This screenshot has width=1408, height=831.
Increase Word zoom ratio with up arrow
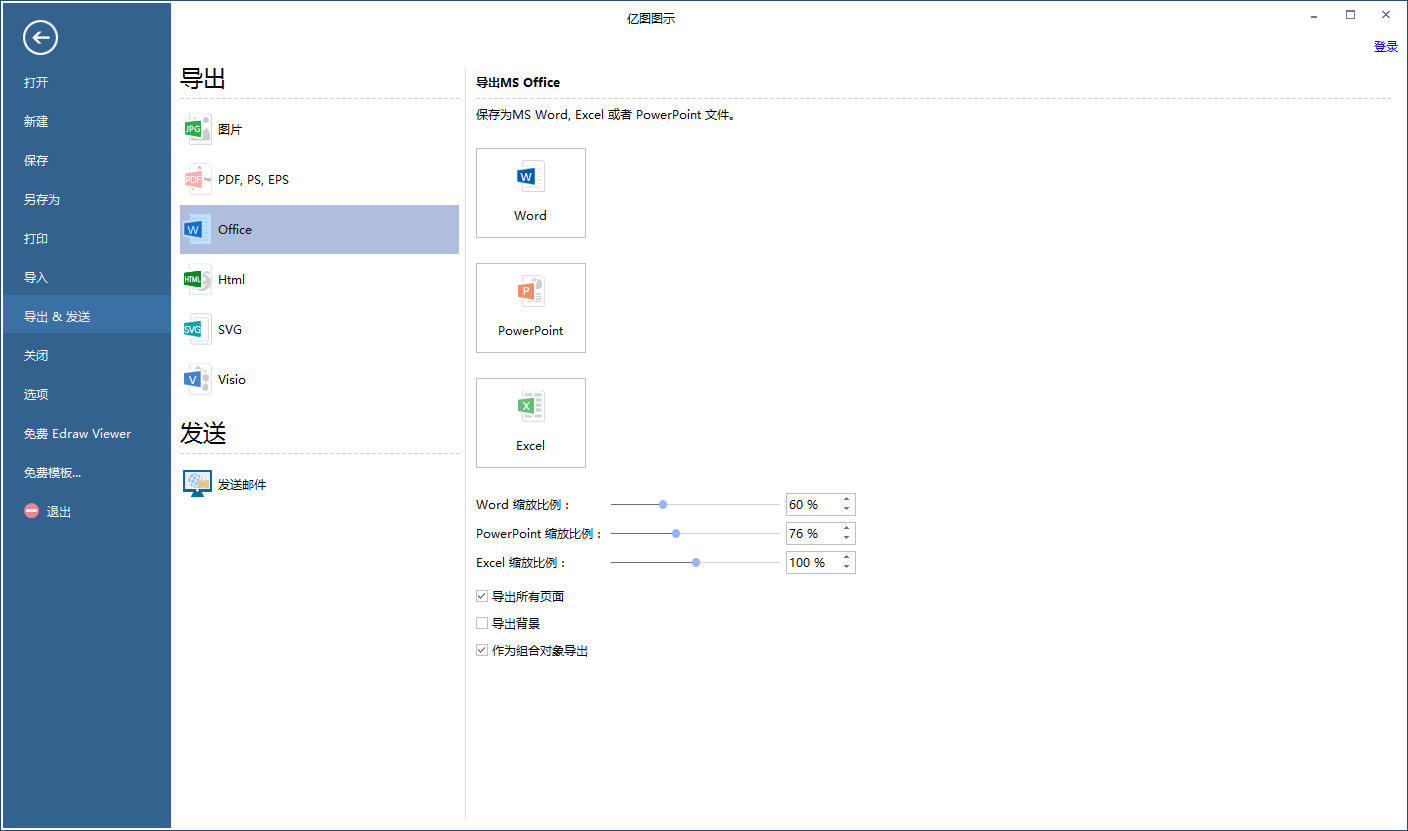[846, 499]
